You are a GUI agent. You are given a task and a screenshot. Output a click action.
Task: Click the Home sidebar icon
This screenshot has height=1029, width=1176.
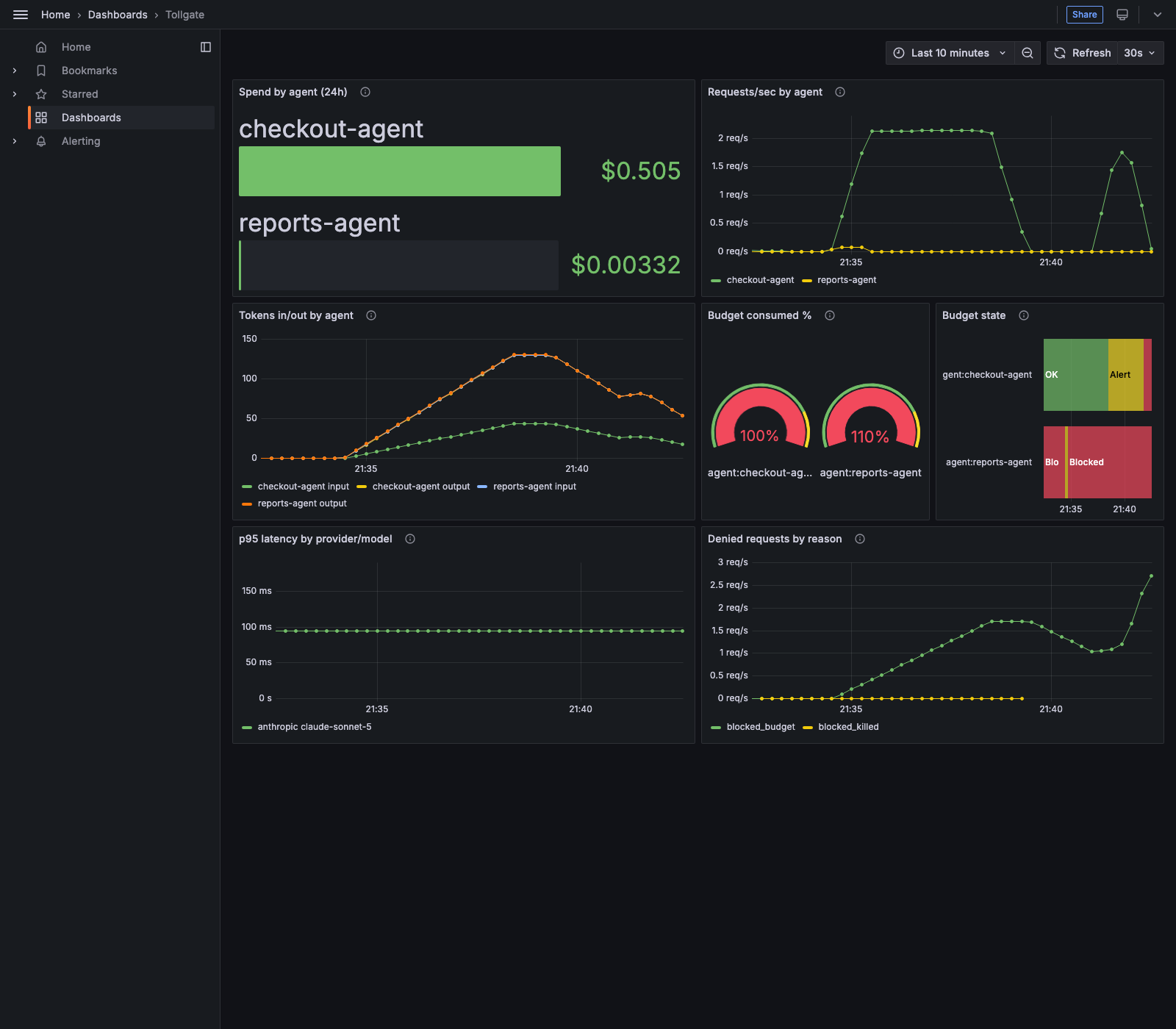click(x=41, y=47)
